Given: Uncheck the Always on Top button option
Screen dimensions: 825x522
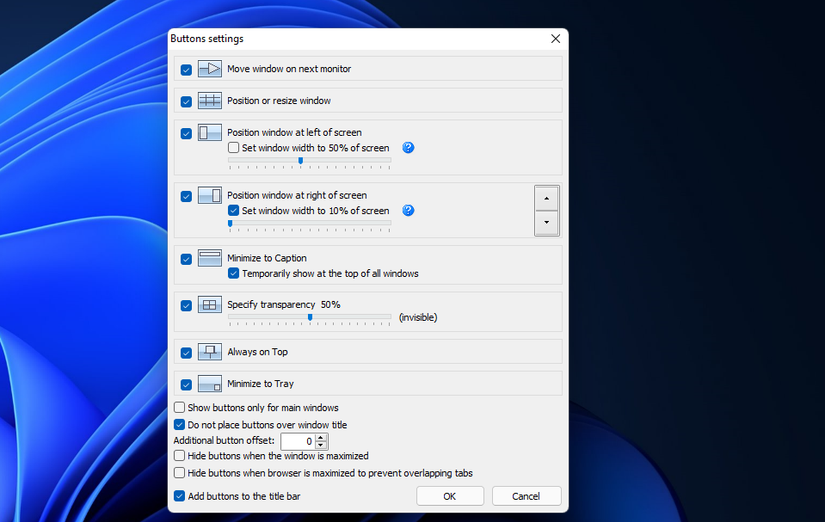Looking at the screenshot, I should coord(186,353).
